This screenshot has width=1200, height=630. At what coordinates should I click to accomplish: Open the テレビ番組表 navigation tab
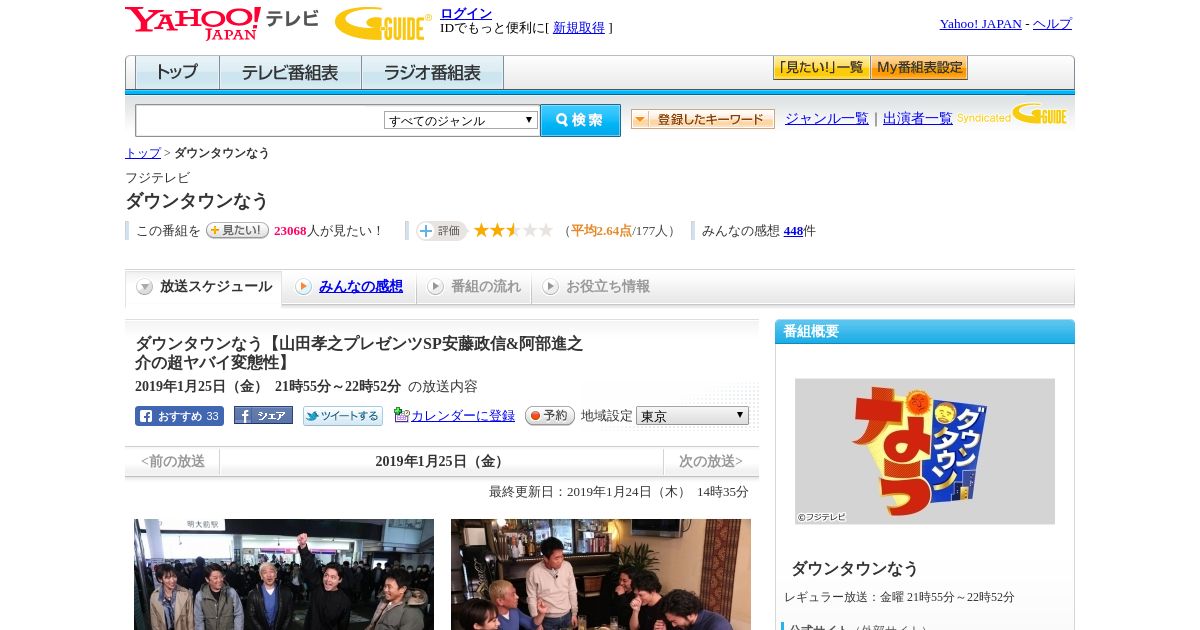(290, 73)
